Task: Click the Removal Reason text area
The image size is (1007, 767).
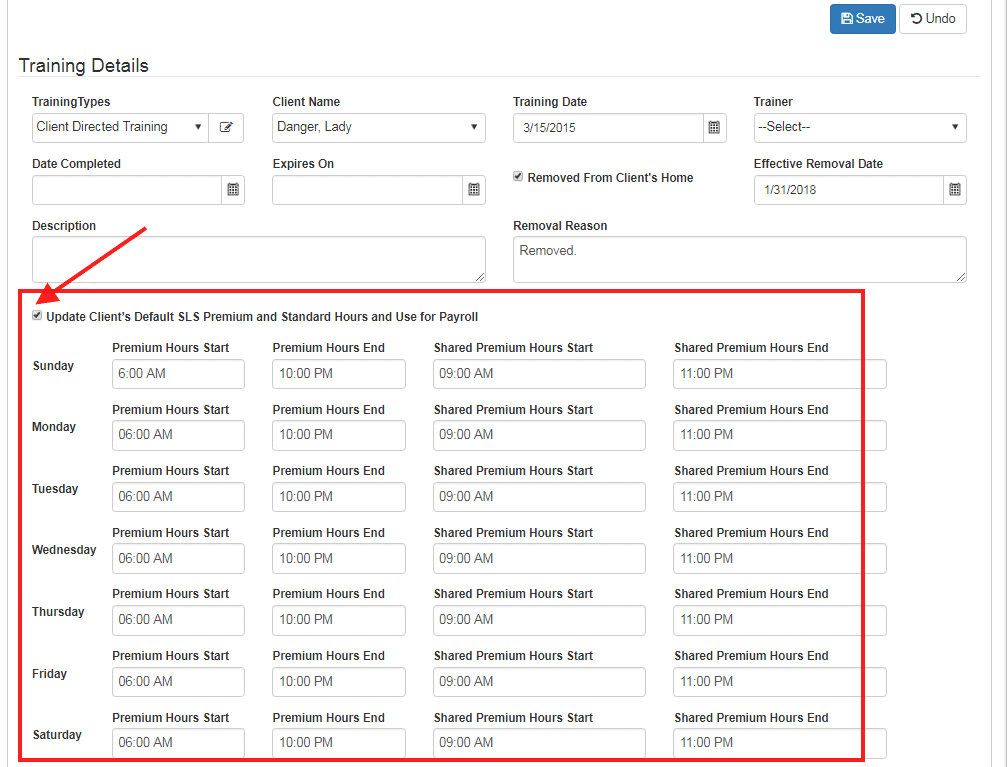Action: (739, 259)
